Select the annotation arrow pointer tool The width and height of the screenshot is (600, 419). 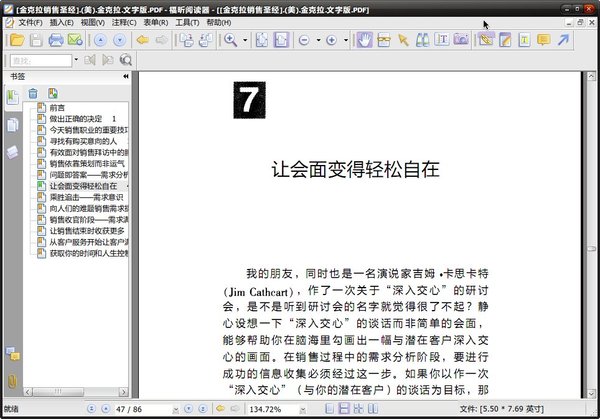pyautogui.click(x=403, y=40)
